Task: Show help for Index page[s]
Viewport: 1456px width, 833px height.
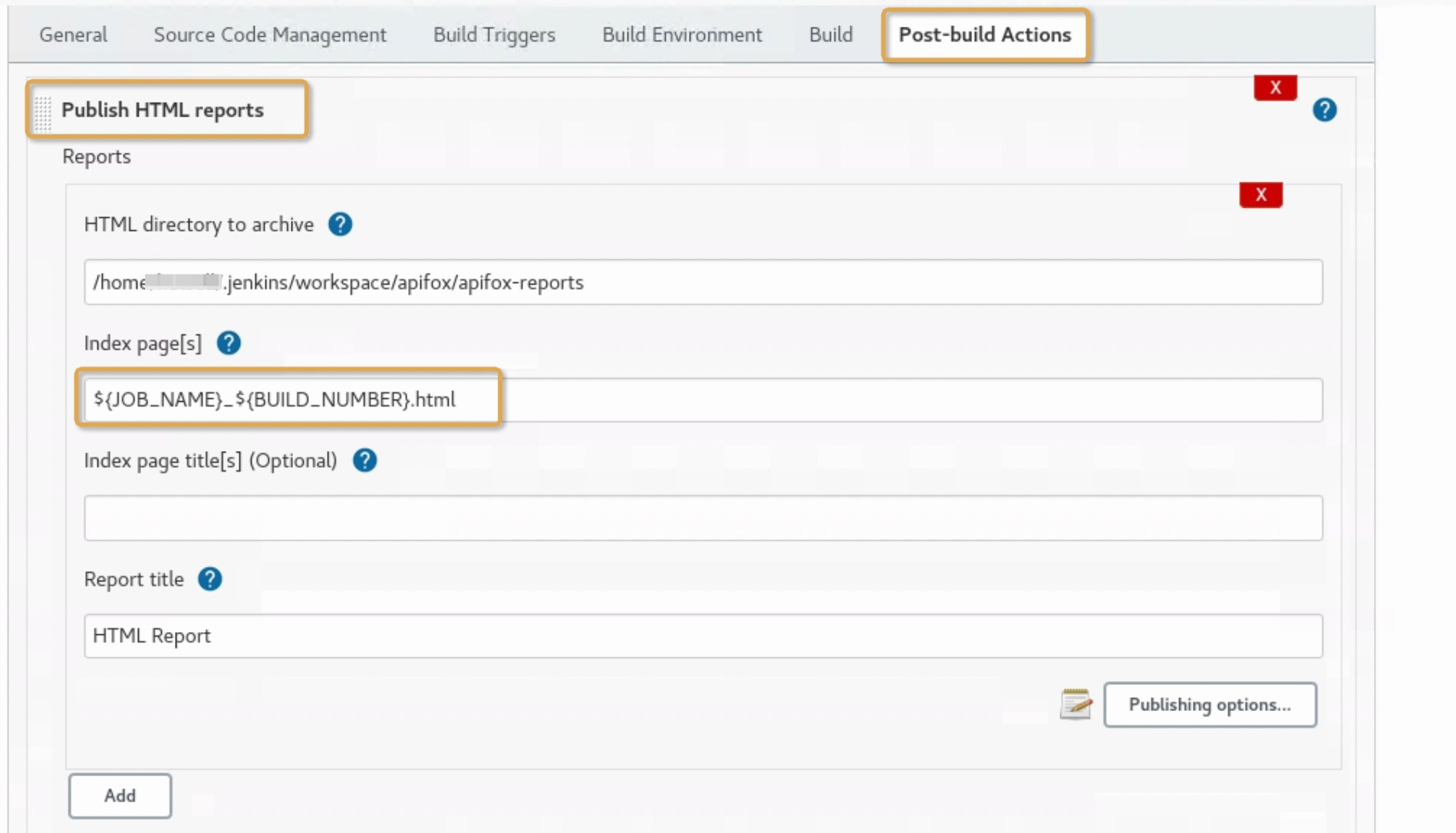Action: tap(229, 343)
